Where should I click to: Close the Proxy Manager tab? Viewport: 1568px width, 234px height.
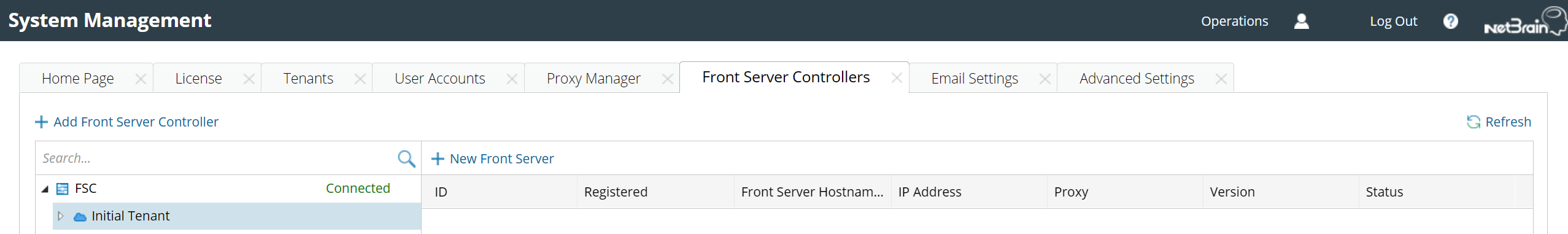[x=668, y=79]
